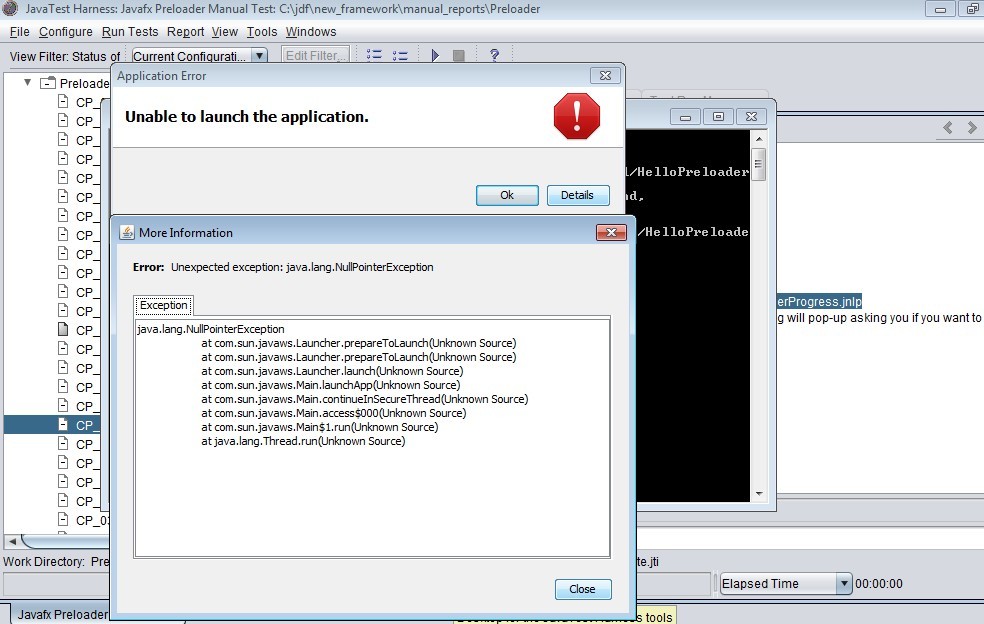Click the second list-view toolbar icon

(400, 56)
